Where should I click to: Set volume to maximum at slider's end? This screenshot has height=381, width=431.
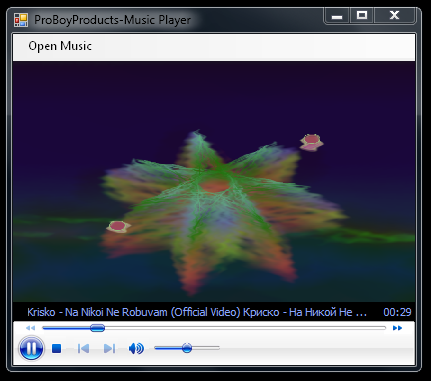click(218, 348)
